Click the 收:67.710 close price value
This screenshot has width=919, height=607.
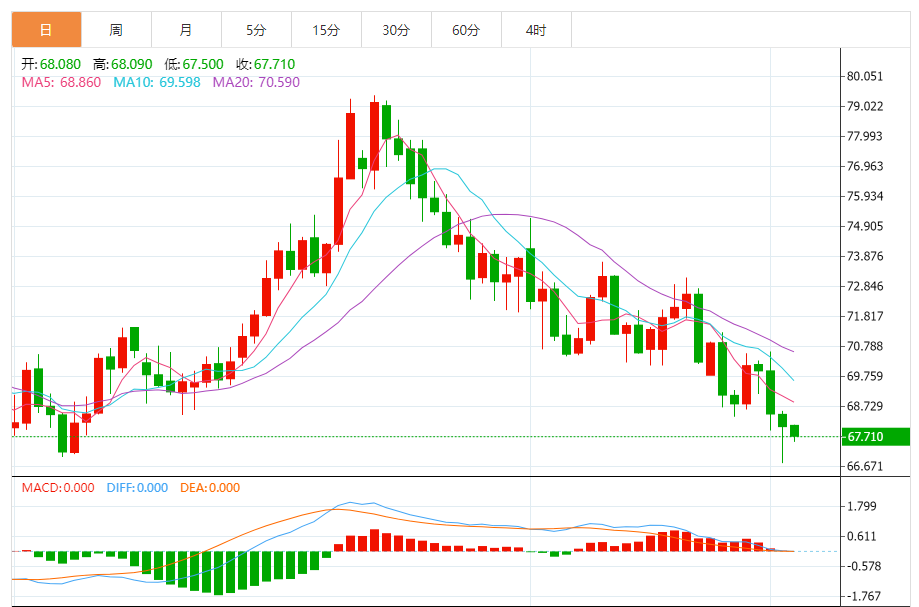click(x=266, y=64)
